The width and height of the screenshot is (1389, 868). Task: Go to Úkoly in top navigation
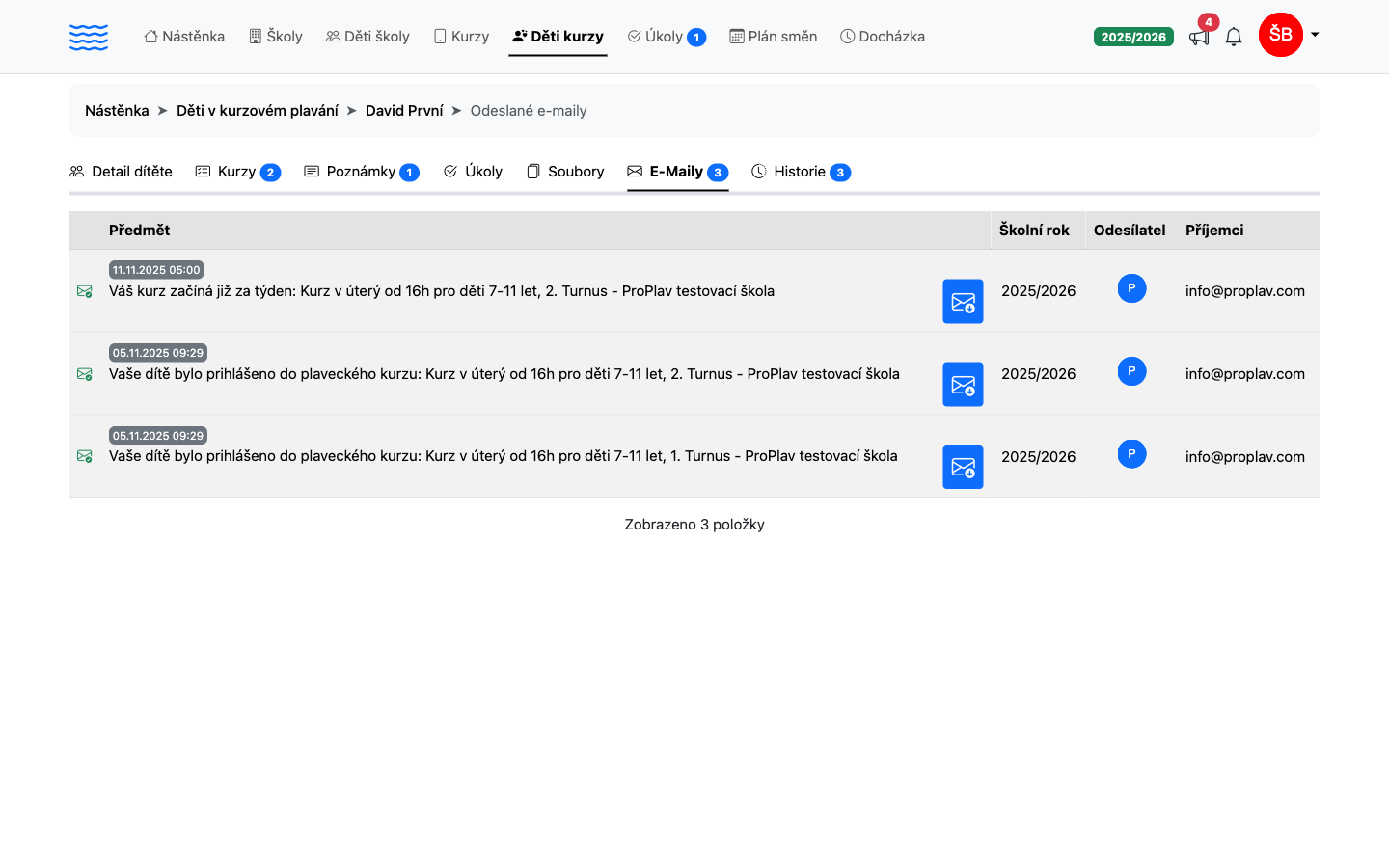tap(667, 37)
